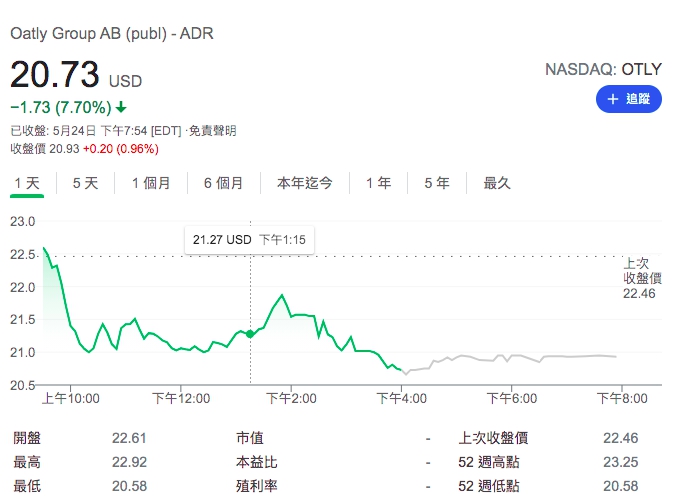Click the 已收盤 timestamp text
The image size is (678, 496).
coord(96,131)
